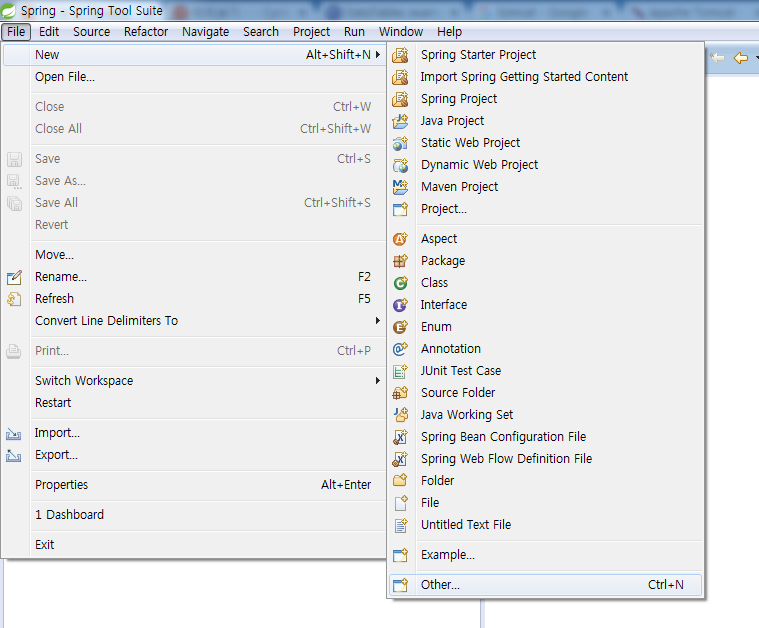Select Dynamic Web Project label

pos(479,165)
